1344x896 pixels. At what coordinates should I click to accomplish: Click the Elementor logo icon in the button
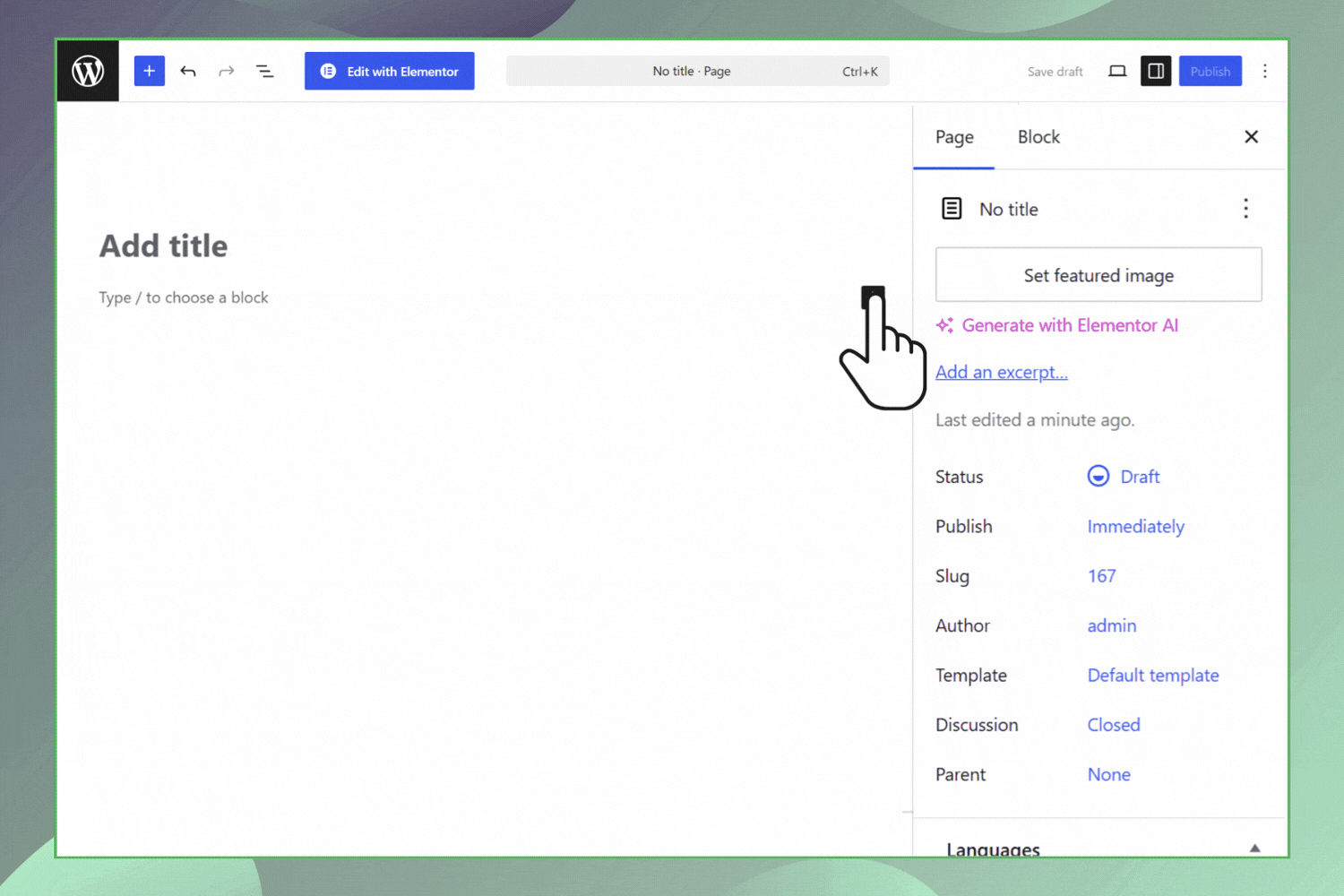(x=329, y=71)
